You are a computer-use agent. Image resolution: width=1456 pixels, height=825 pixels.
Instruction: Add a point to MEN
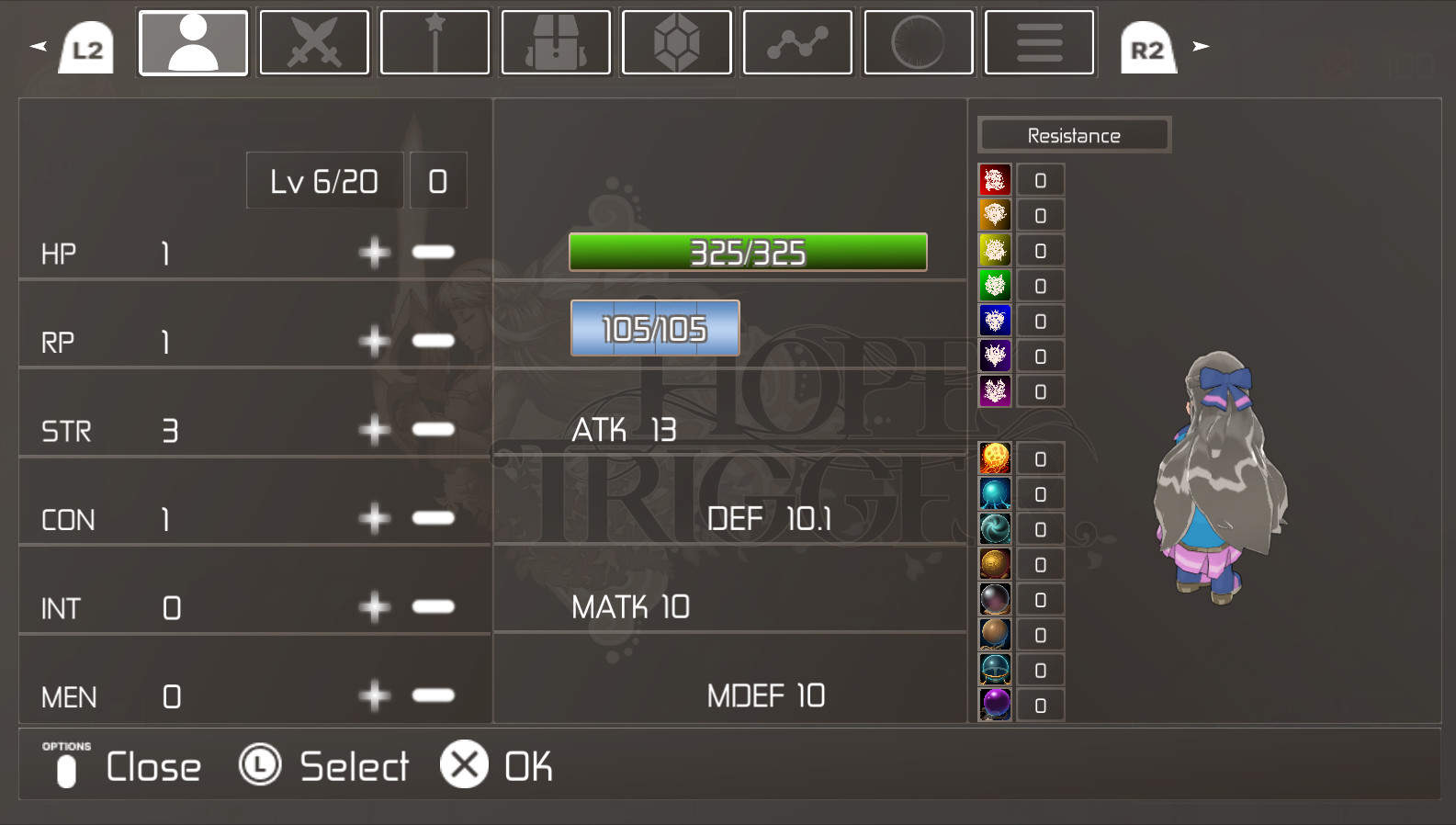pyautogui.click(x=375, y=695)
